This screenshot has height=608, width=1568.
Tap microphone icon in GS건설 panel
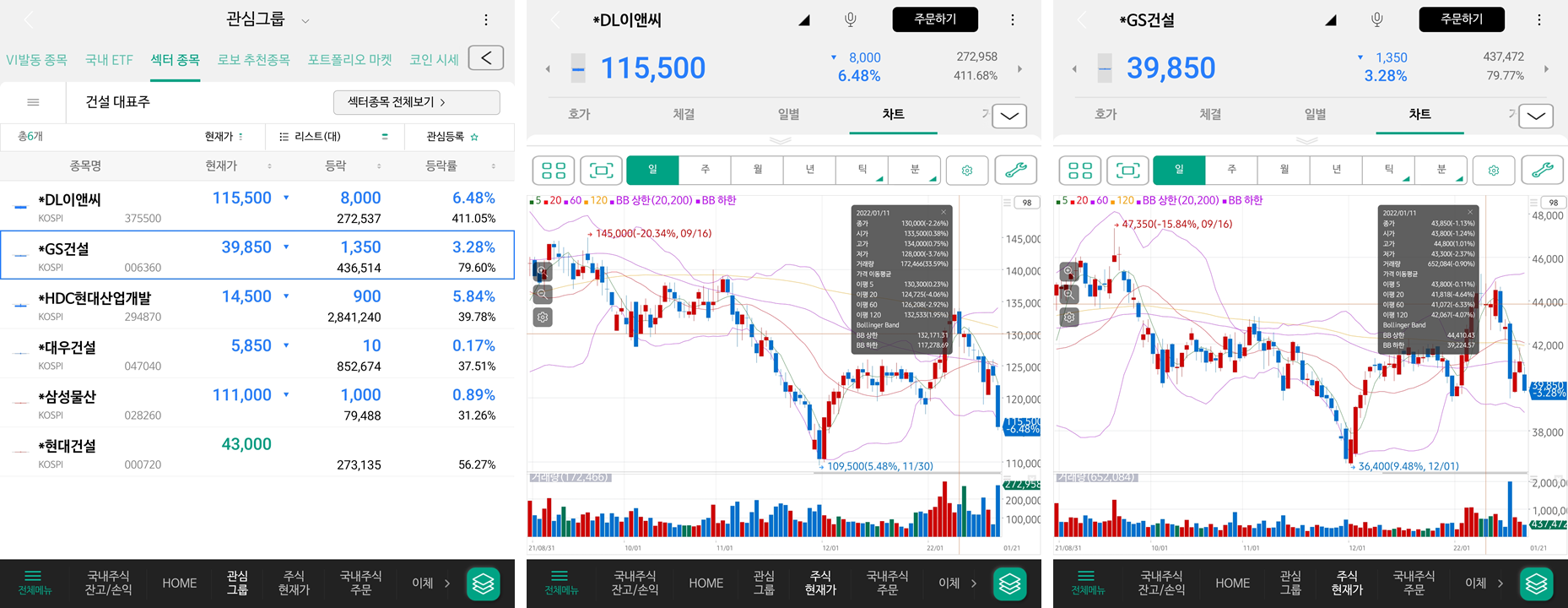click(1377, 19)
